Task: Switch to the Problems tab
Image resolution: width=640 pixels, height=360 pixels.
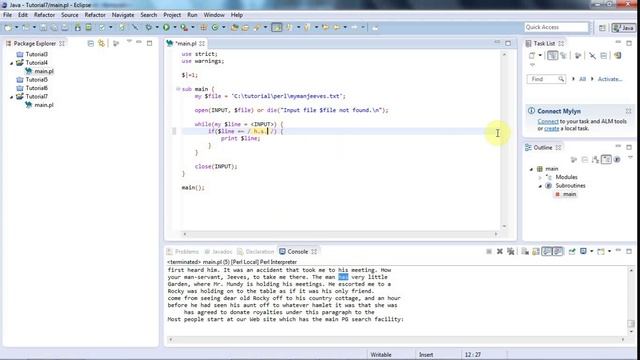Action: point(183,251)
